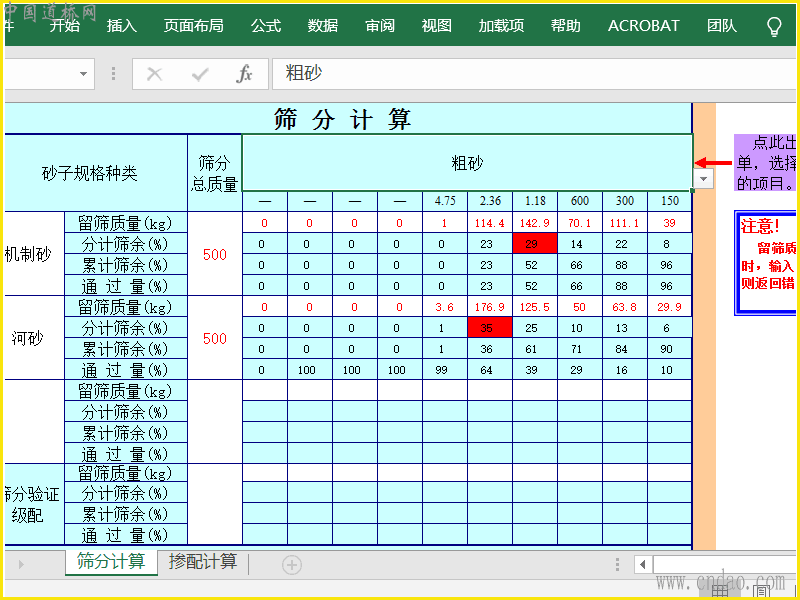Select the 机制砂 row label
This screenshot has height=600, width=800.
tap(34, 254)
